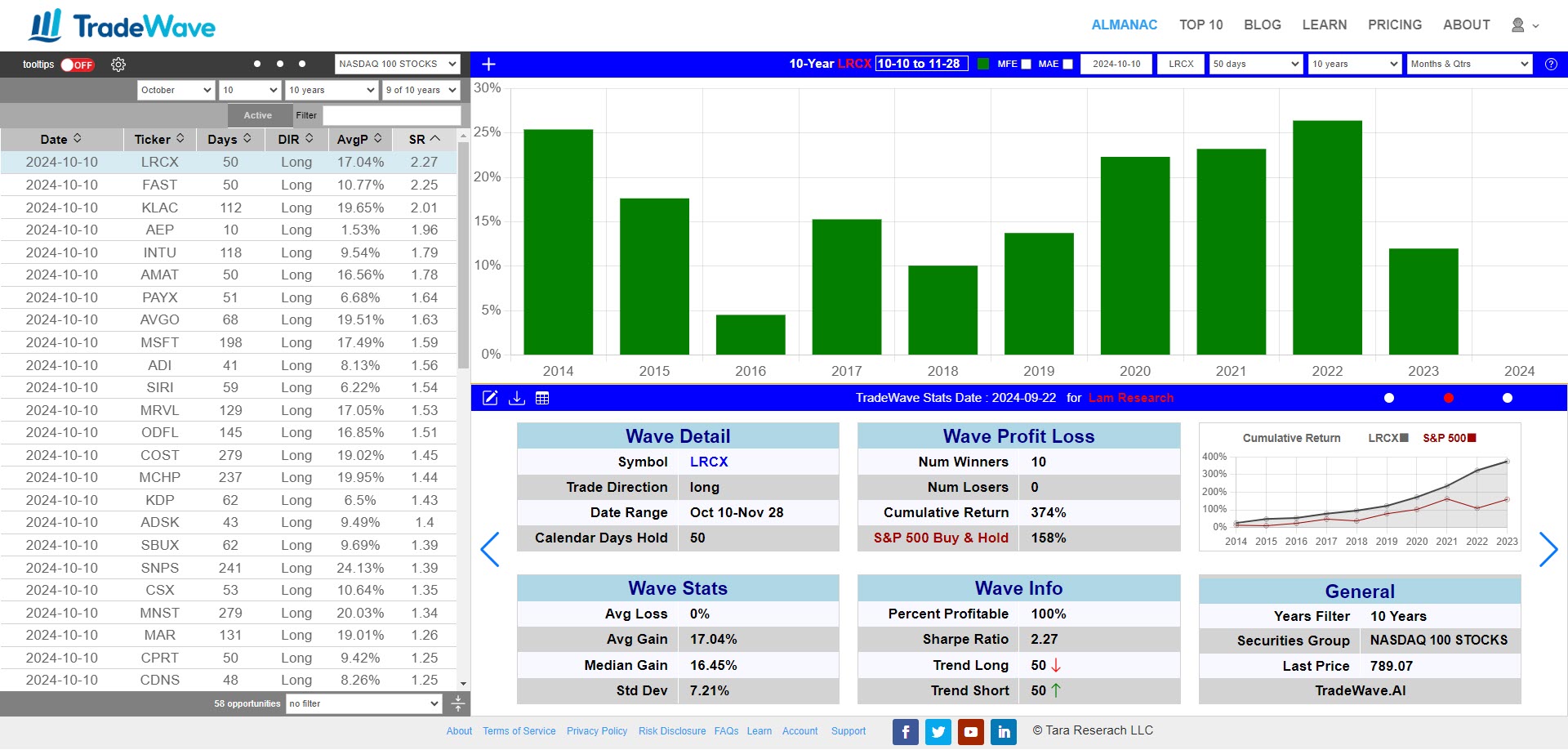Screen dimensions: 1568x750
Task: Toggle the tooltips OFF switch
Action: 78,65
